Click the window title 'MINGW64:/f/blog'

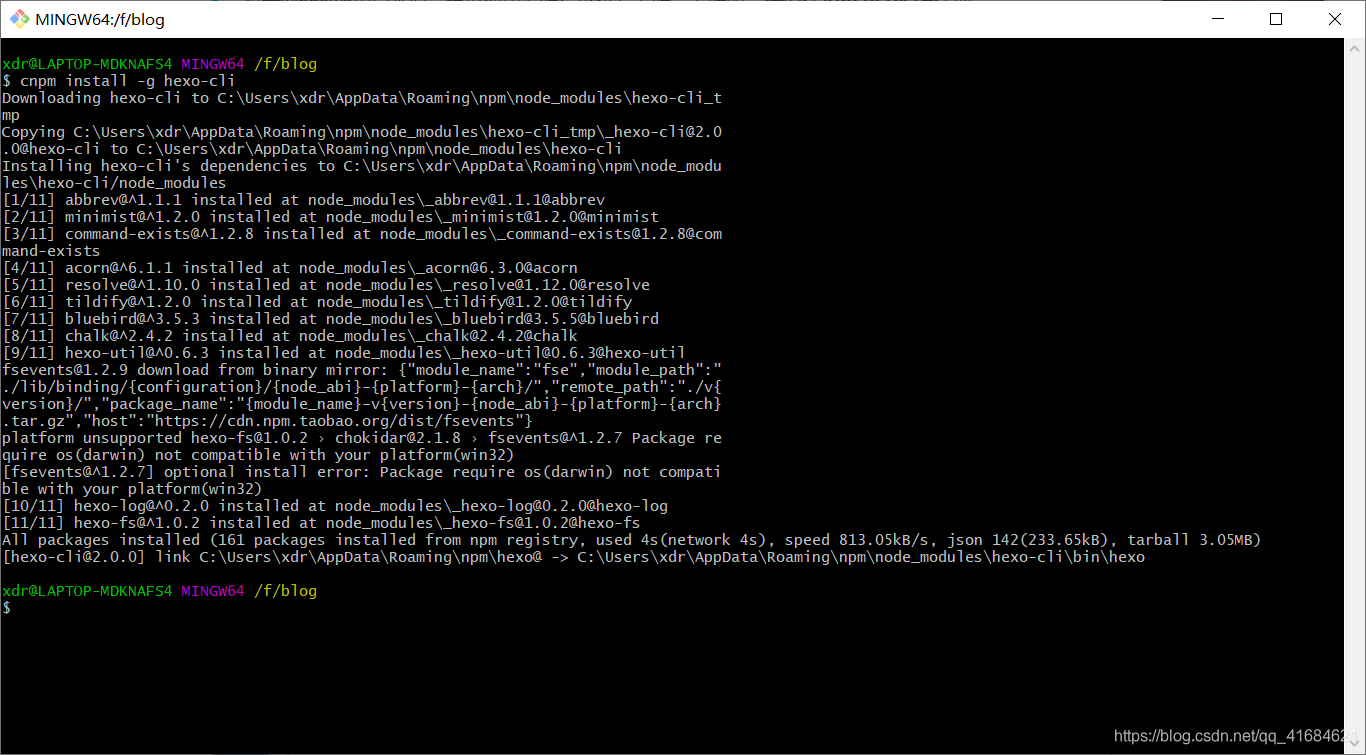coord(100,20)
